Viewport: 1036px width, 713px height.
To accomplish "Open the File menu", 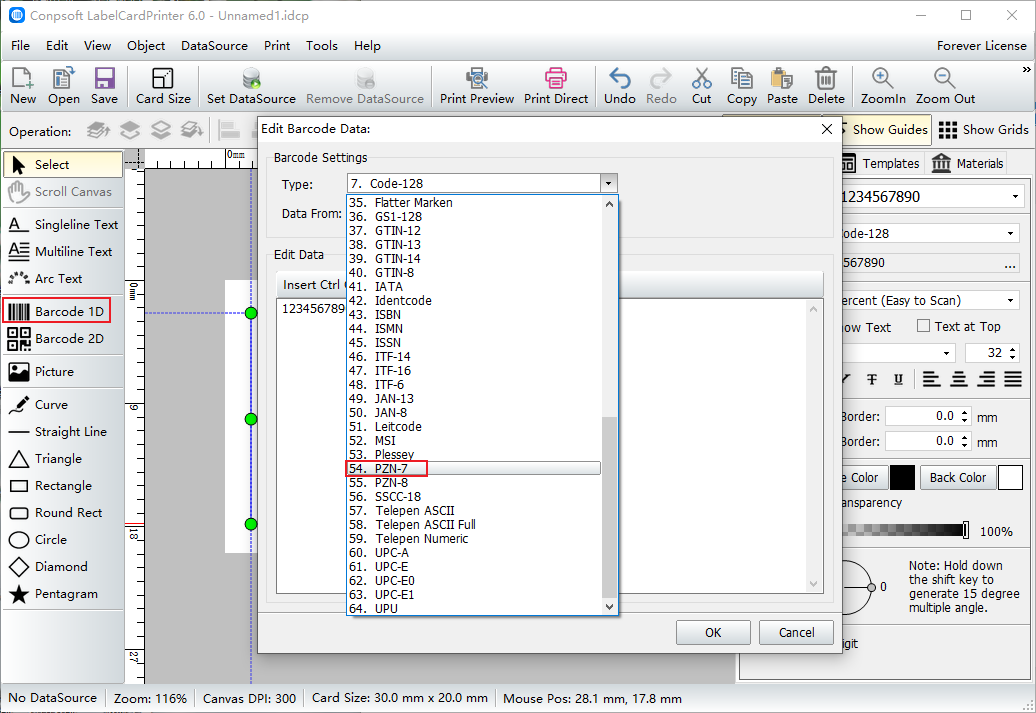I will [x=20, y=46].
